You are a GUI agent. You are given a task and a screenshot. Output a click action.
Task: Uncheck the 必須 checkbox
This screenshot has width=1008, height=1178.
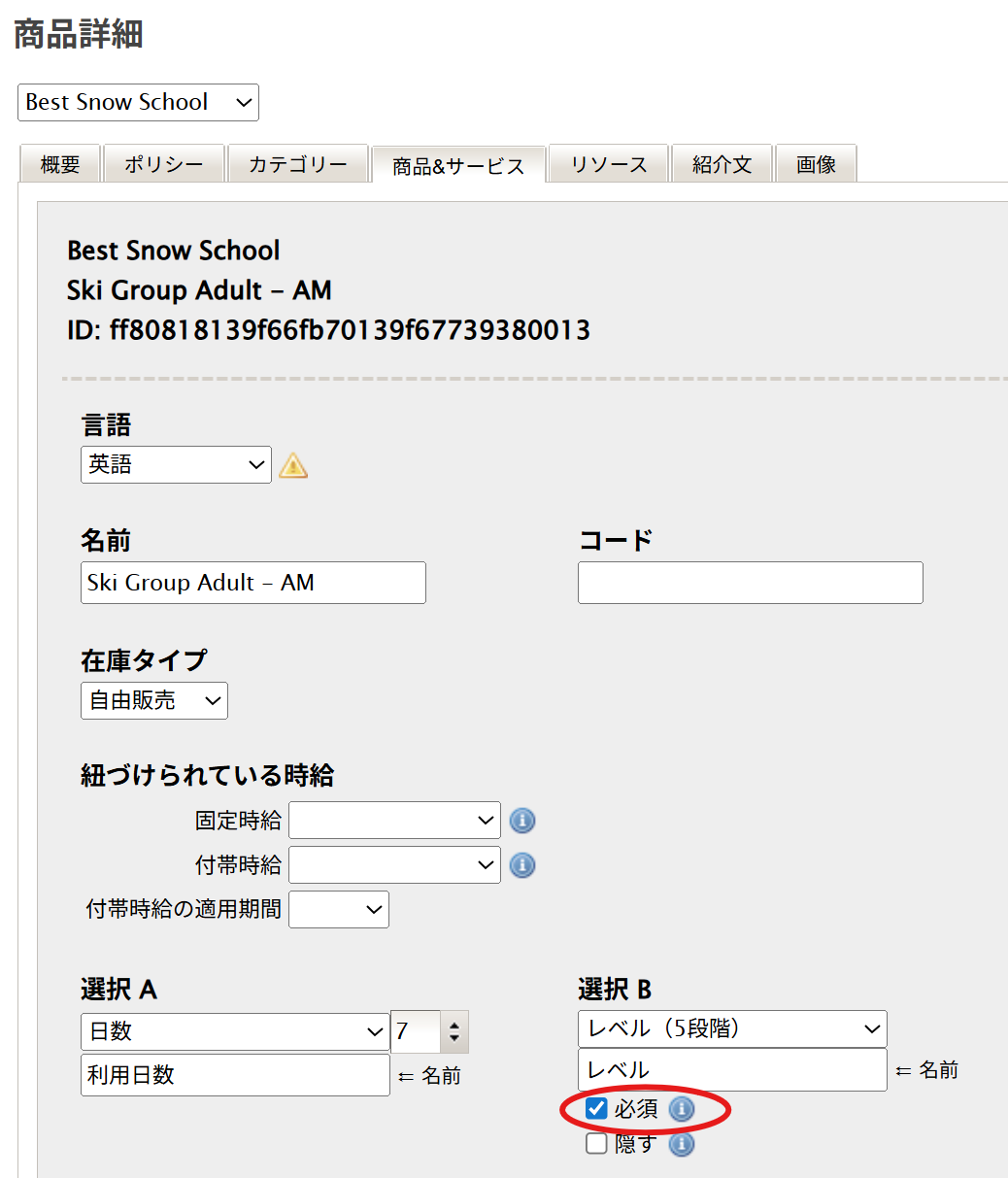click(x=596, y=1109)
